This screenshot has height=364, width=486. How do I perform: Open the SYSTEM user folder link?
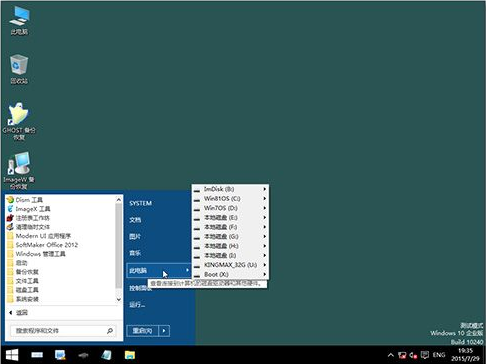(140, 203)
